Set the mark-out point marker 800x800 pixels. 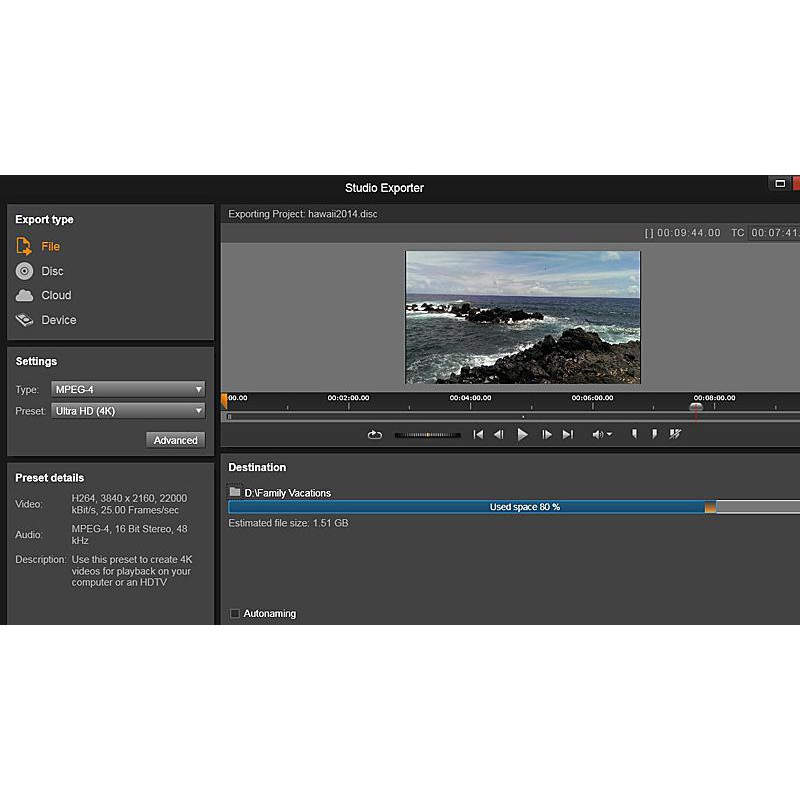coord(654,434)
